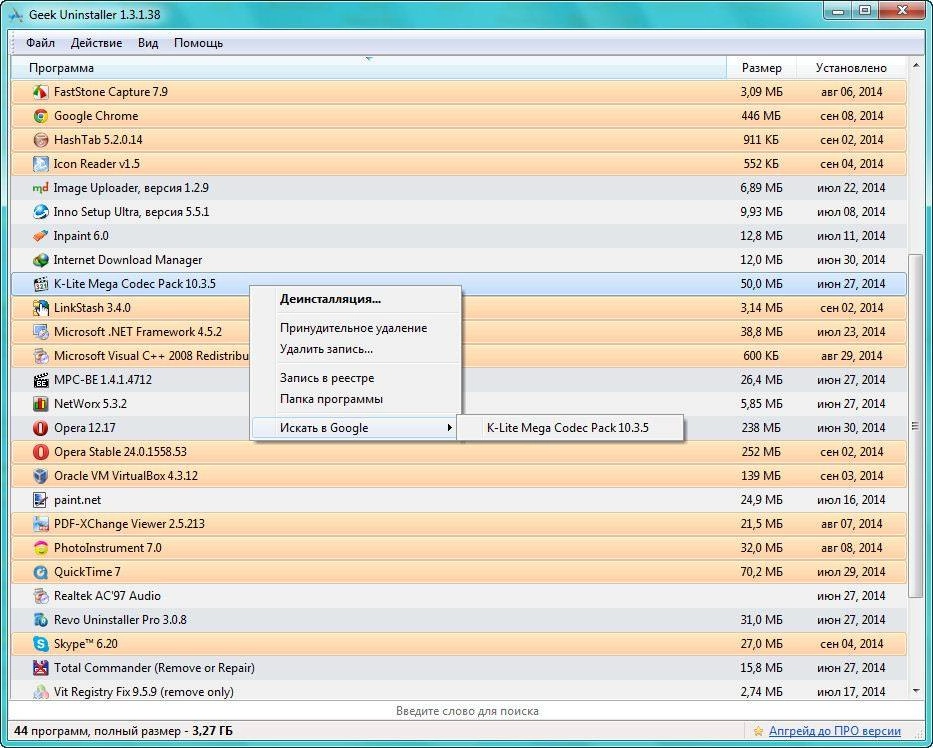Click the Апгрейд до ПРО версии link

click(834, 731)
